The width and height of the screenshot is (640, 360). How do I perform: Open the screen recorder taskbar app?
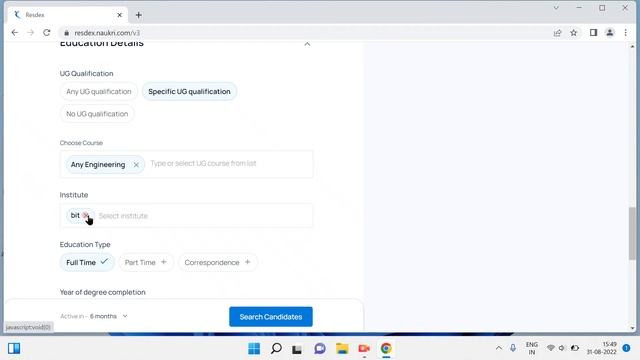click(x=364, y=349)
